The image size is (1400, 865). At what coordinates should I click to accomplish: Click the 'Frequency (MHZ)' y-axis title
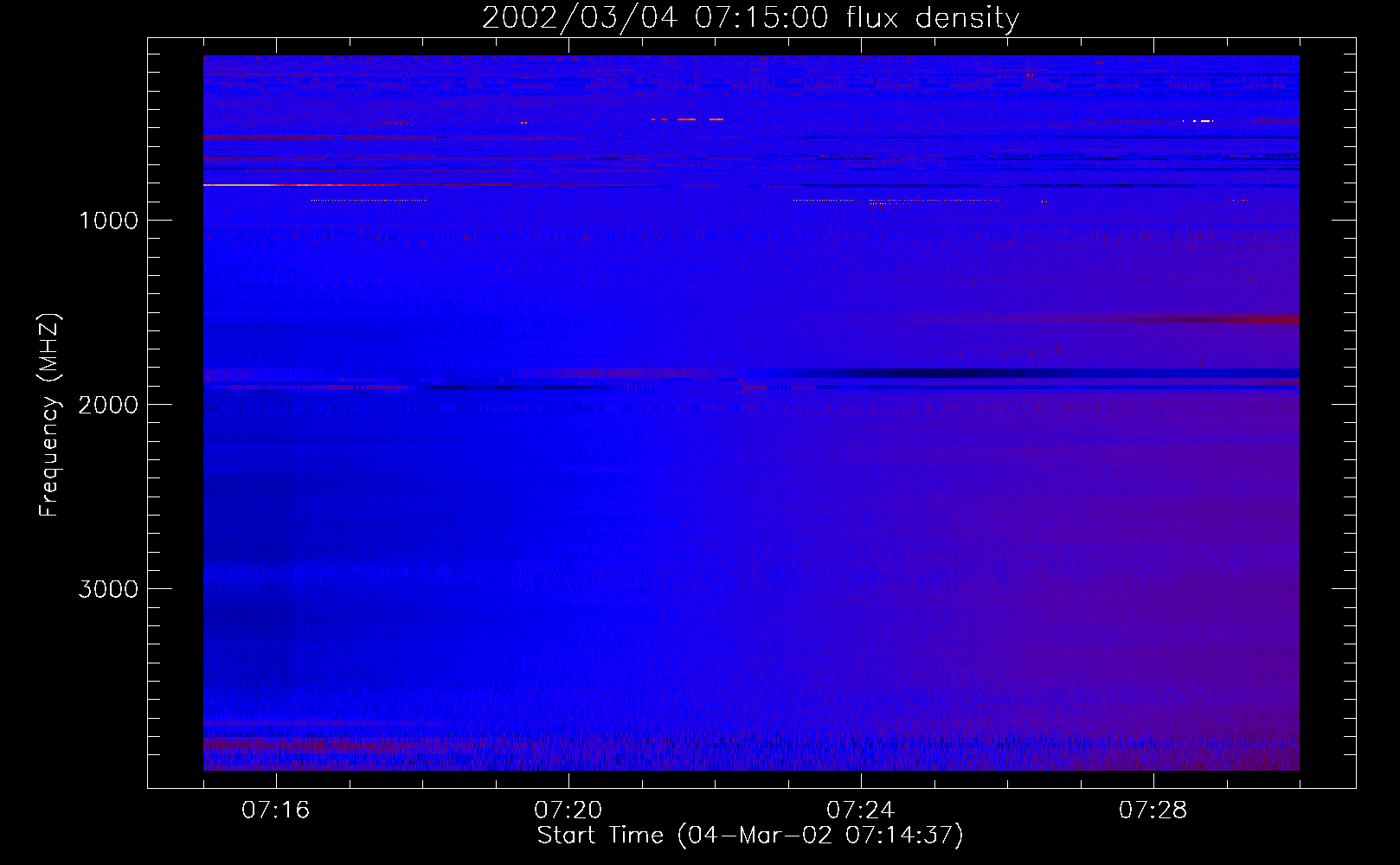tap(50, 415)
